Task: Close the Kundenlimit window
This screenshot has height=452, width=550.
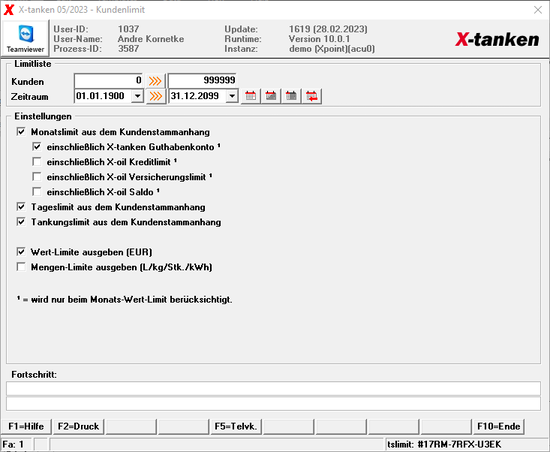Action: pos(538,10)
